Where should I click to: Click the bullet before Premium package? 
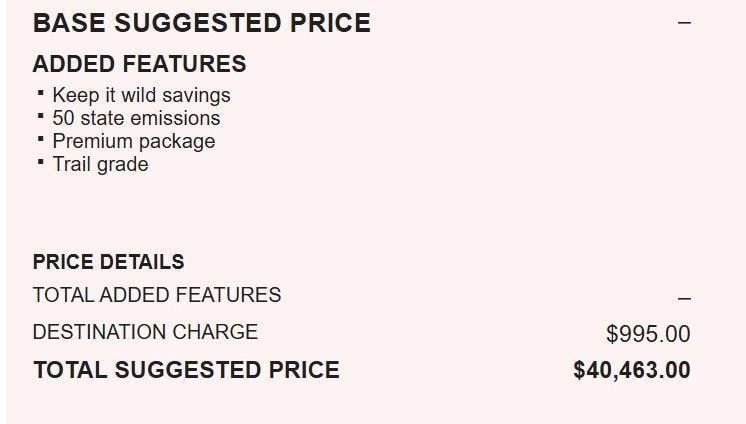coord(41,139)
